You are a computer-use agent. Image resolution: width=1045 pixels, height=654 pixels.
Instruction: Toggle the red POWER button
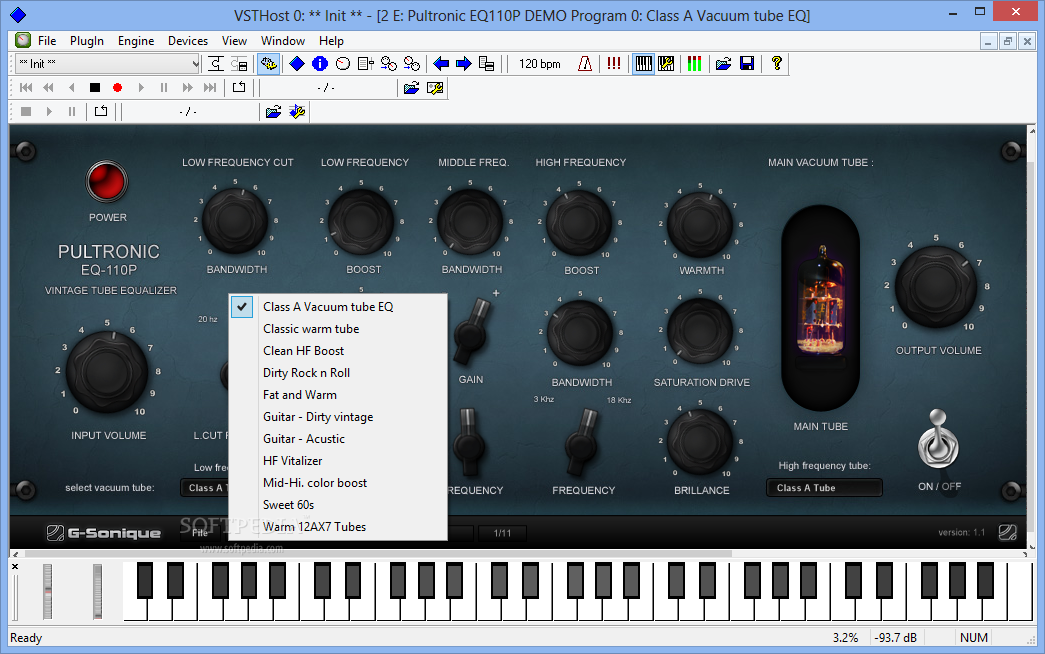point(107,181)
